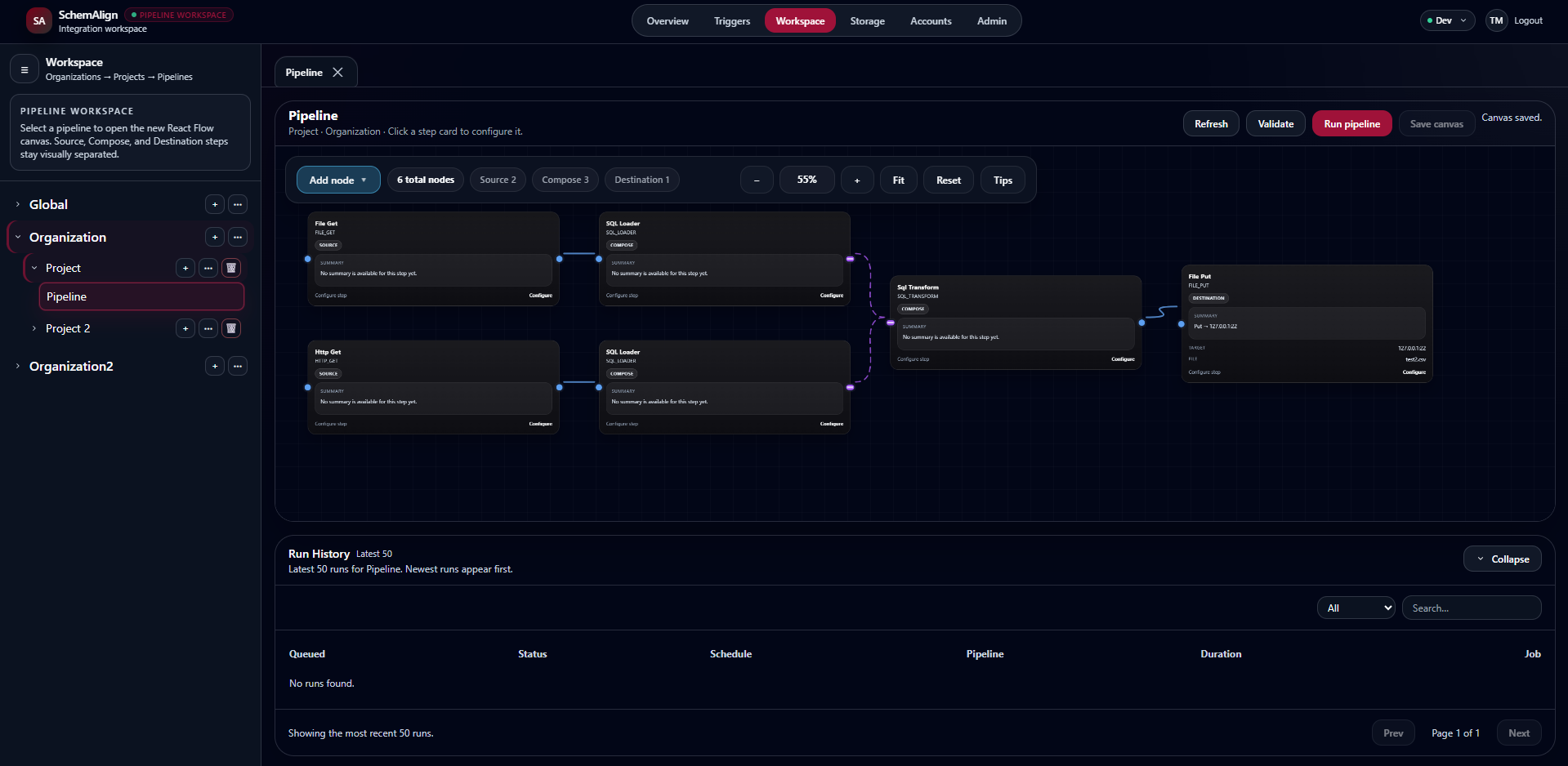Configure the Sql Transform node

pyautogui.click(x=1123, y=359)
